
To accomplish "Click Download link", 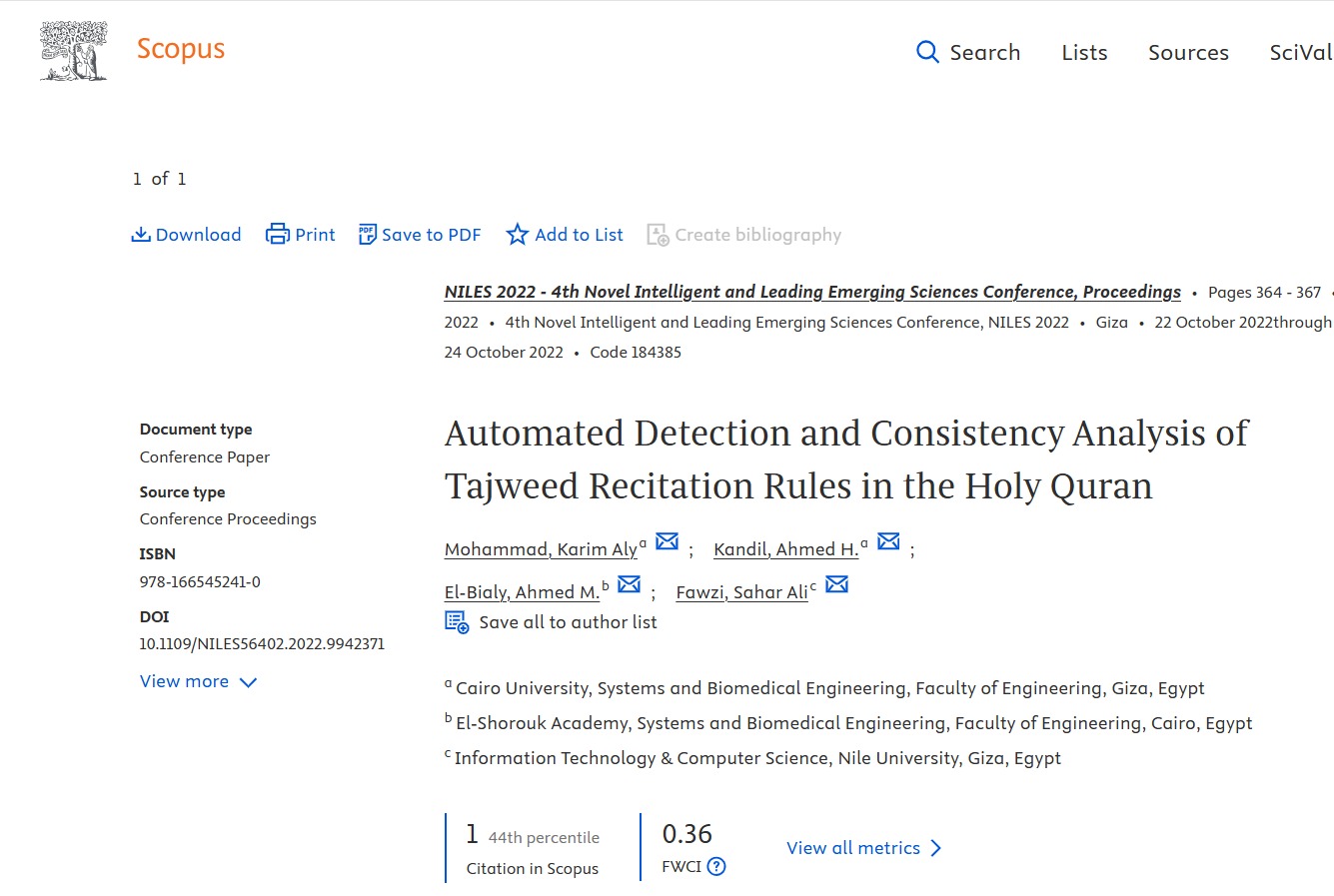I will pyautogui.click(x=187, y=235).
